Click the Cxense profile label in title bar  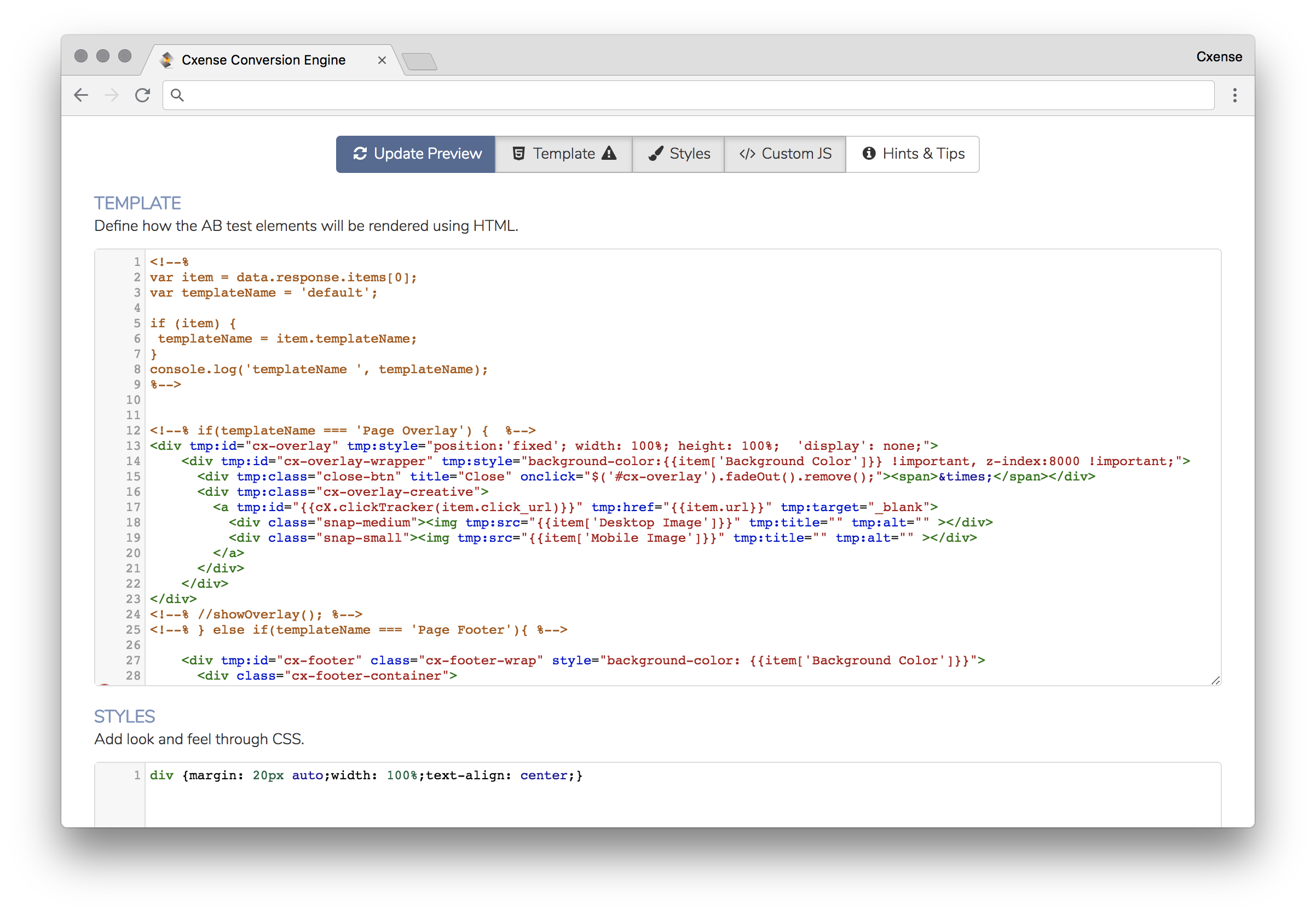[x=1219, y=57]
